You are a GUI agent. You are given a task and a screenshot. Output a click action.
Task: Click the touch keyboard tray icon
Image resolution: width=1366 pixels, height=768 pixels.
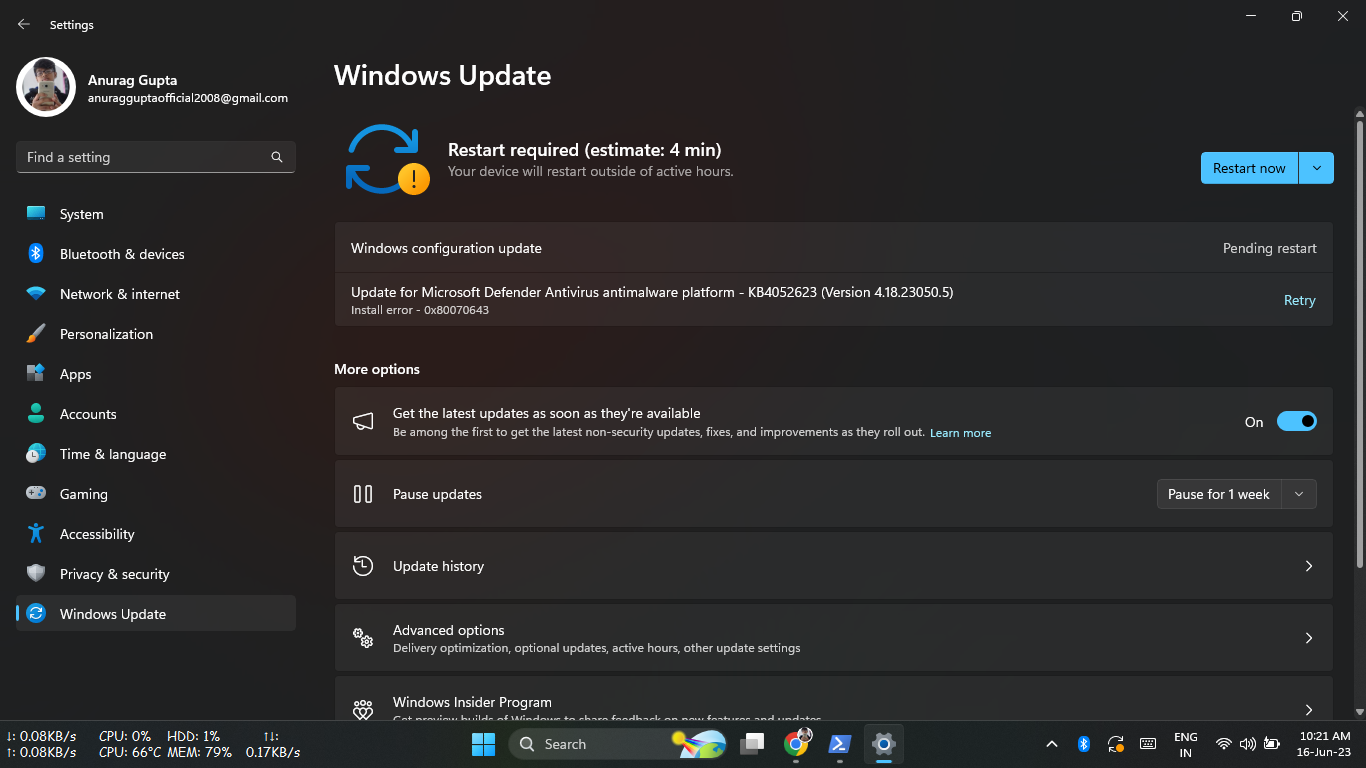point(1148,744)
